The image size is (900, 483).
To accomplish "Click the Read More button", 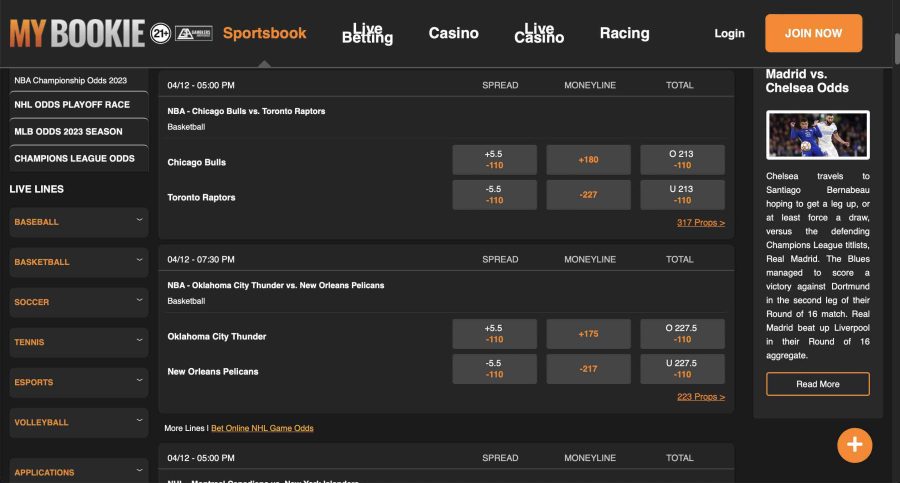I will coord(817,384).
